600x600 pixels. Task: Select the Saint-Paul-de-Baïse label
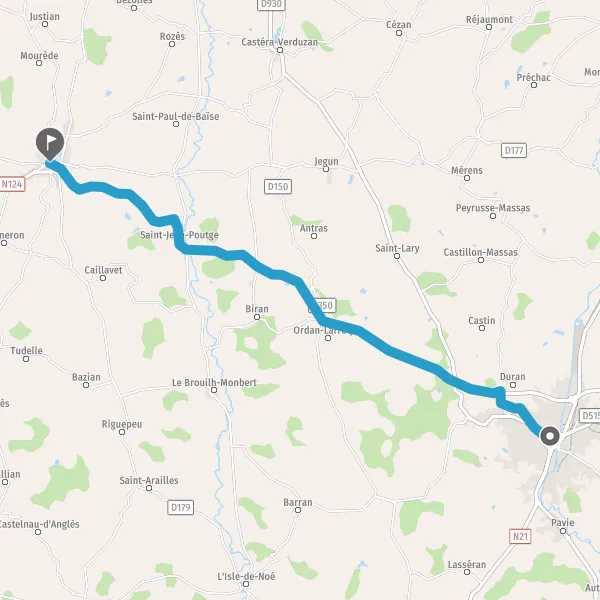pos(176,116)
